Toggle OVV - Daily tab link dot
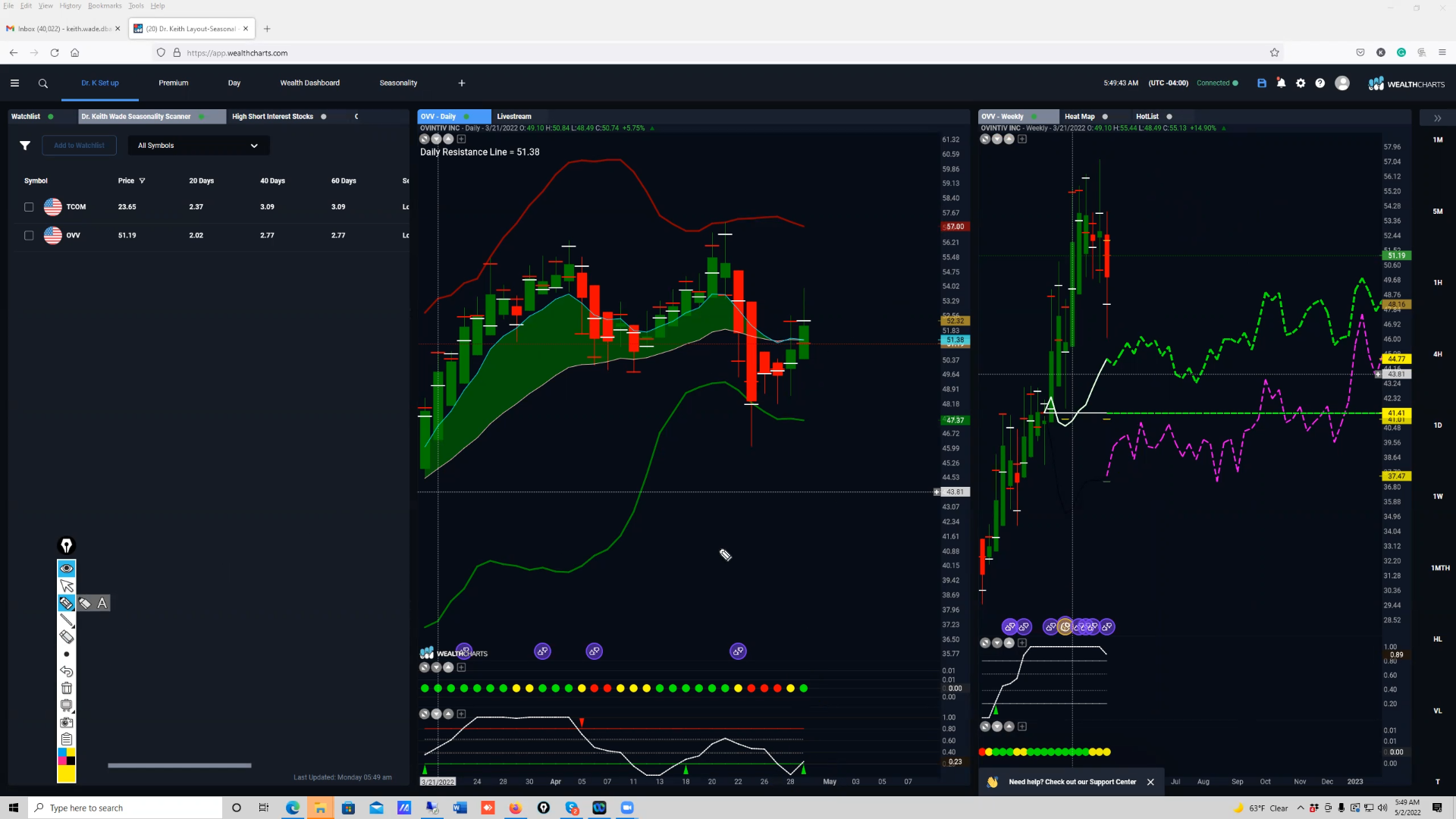Viewport: 1456px width, 819px height. pyautogui.click(x=466, y=117)
